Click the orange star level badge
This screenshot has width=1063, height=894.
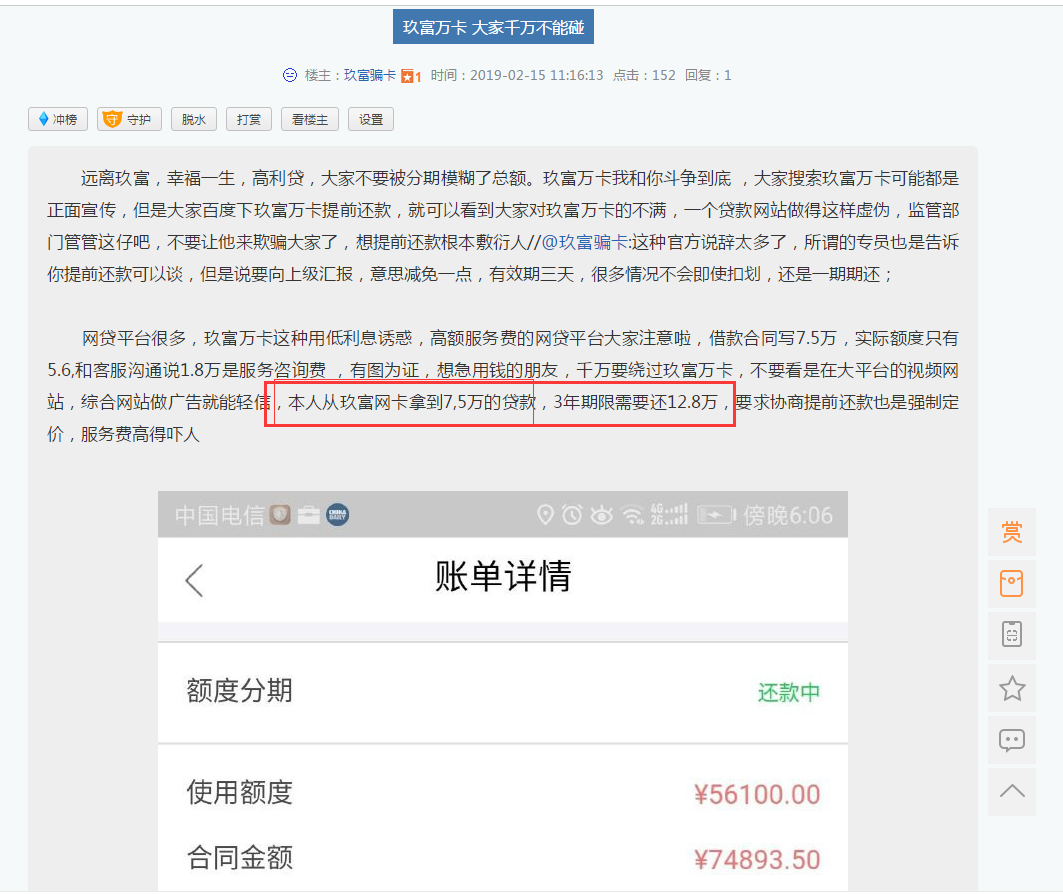411,77
